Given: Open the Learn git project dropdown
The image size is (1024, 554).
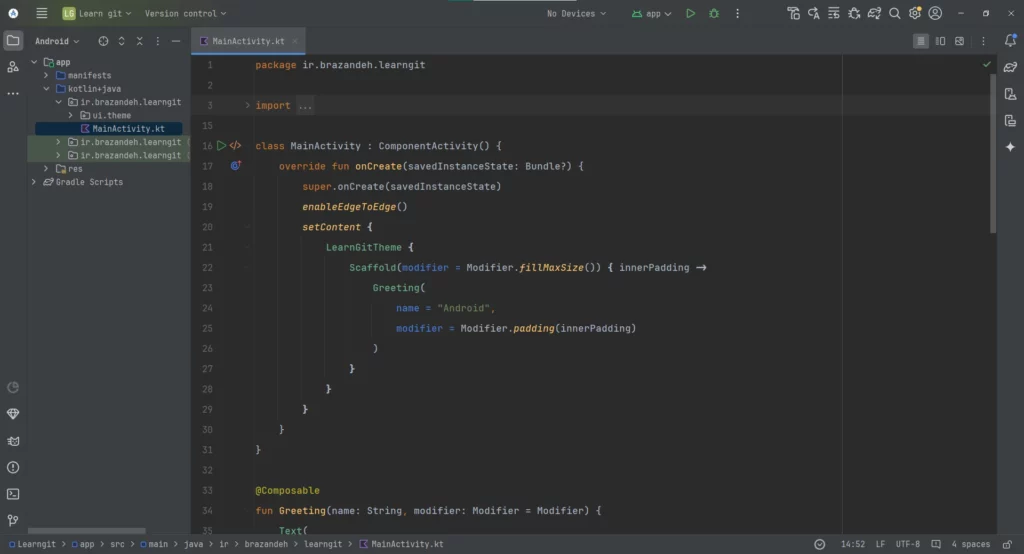Looking at the screenshot, I should 97,13.
